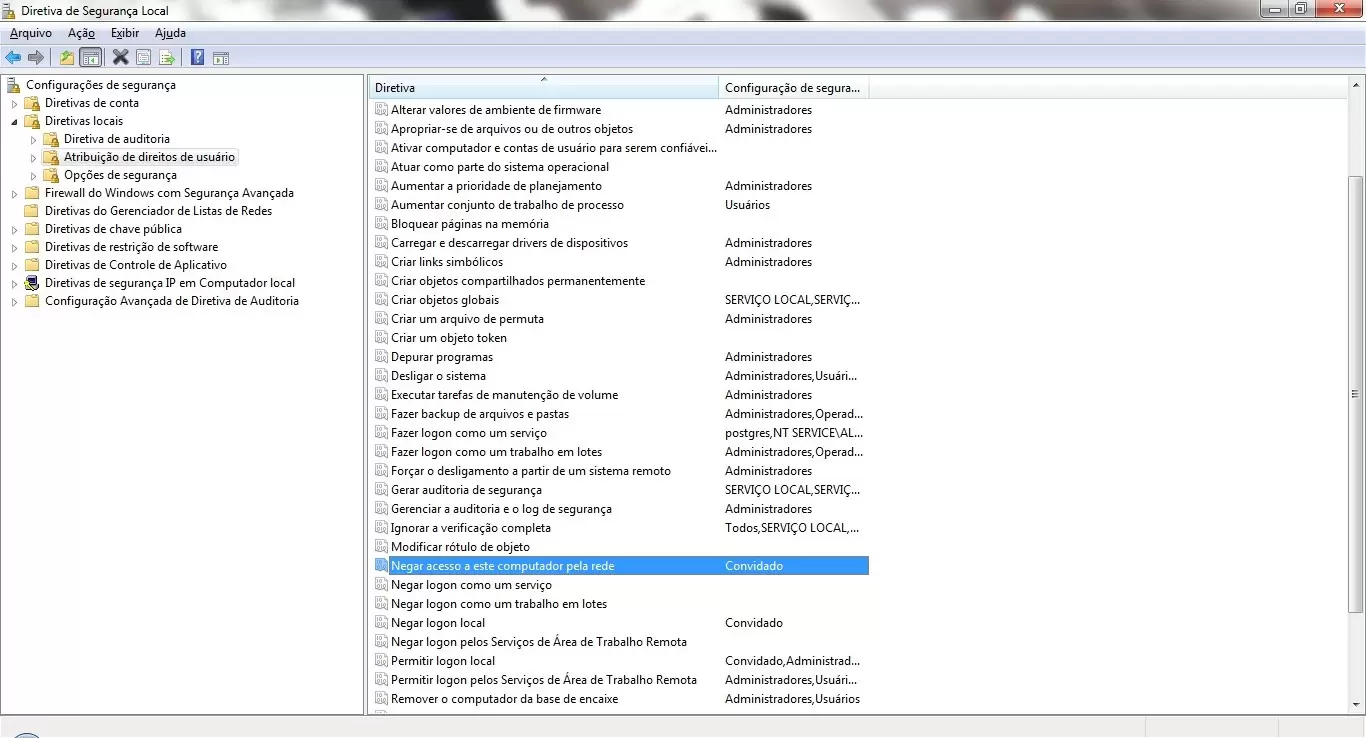Click the Diretiva de auditoria folder icon

(x=51, y=139)
